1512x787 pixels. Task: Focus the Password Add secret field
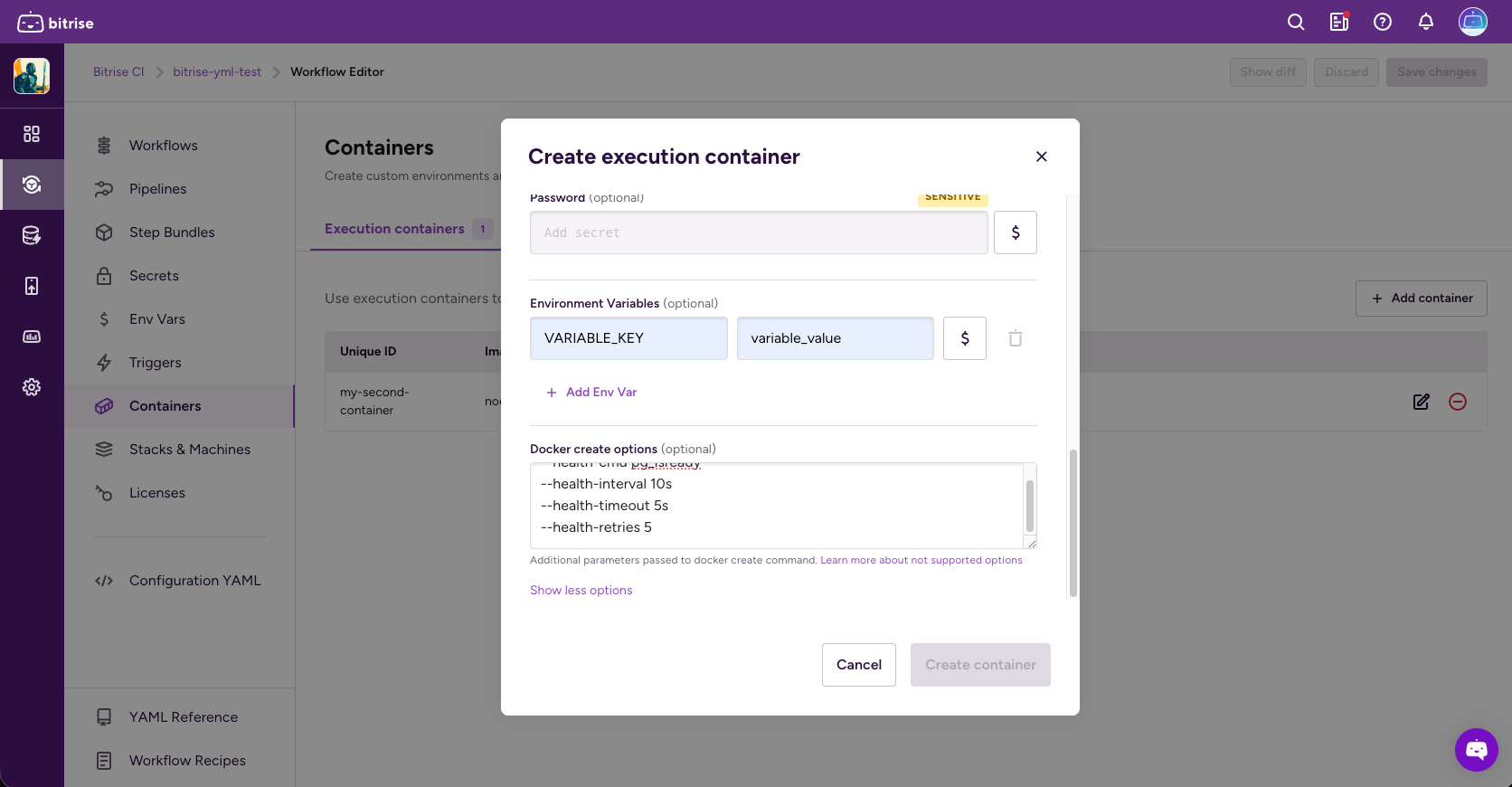(759, 232)
